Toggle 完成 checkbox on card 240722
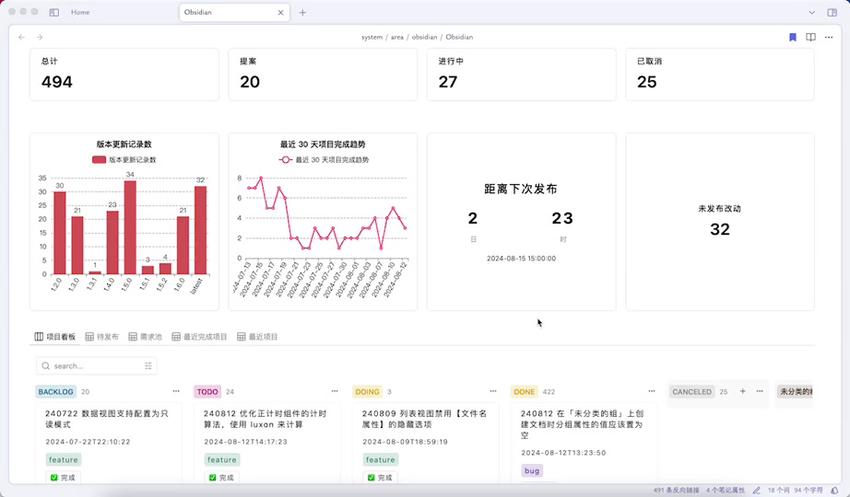Viewport: 850px width, 497px height. pos(54,478)
